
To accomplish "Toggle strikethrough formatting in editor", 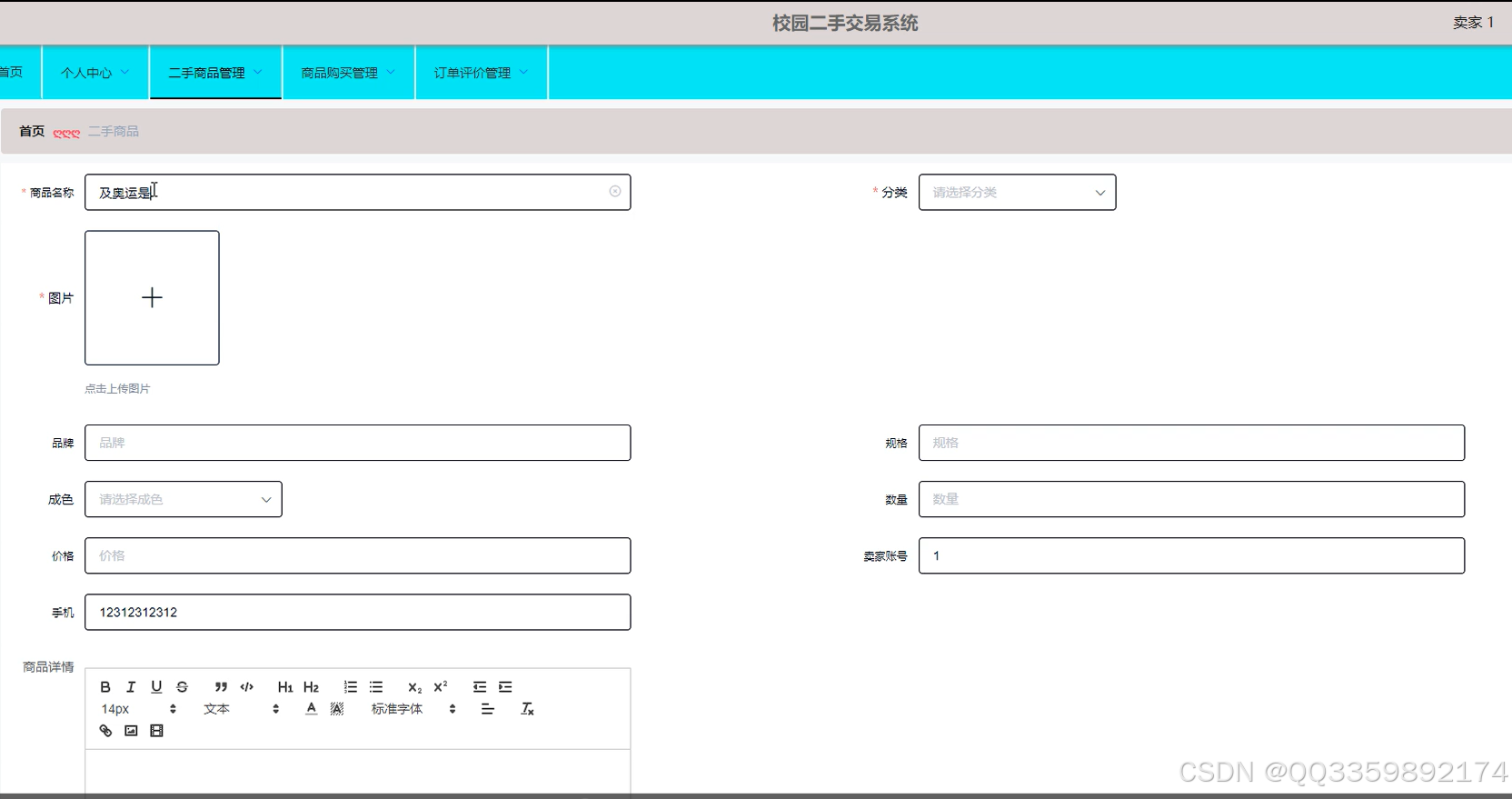I will click(182, 687).
